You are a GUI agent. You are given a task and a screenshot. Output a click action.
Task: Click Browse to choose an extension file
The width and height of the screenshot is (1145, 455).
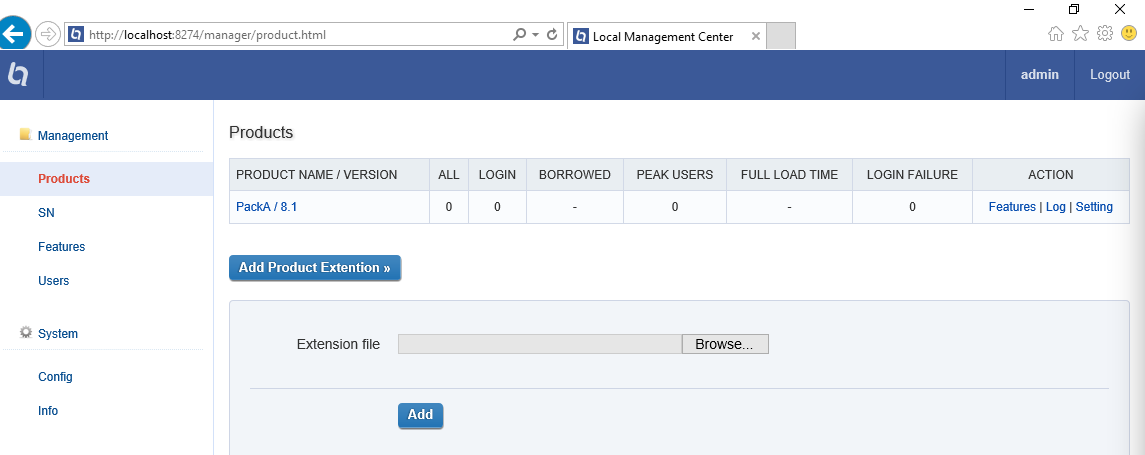tap(724, 344)
